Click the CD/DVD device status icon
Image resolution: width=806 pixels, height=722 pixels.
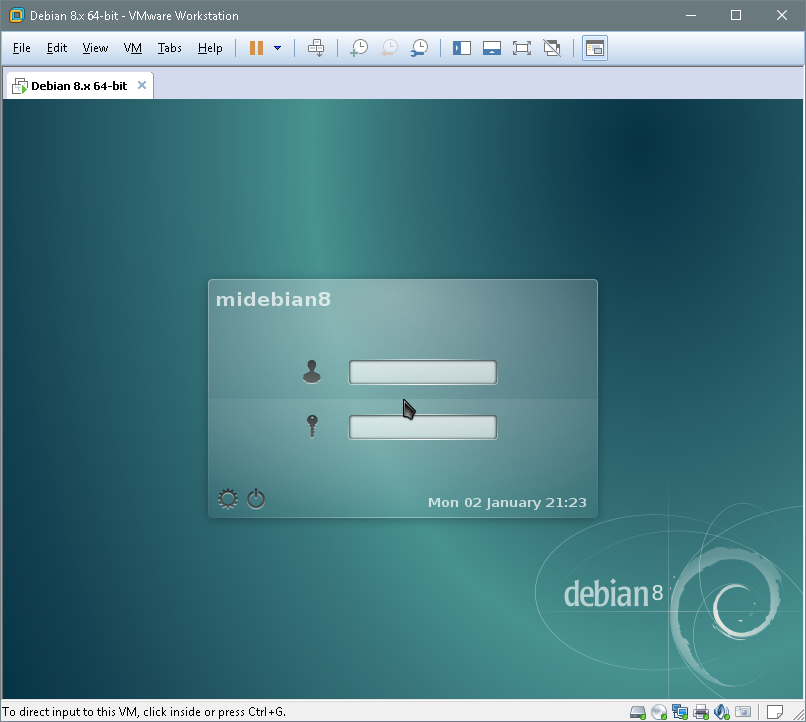point(657,711)
